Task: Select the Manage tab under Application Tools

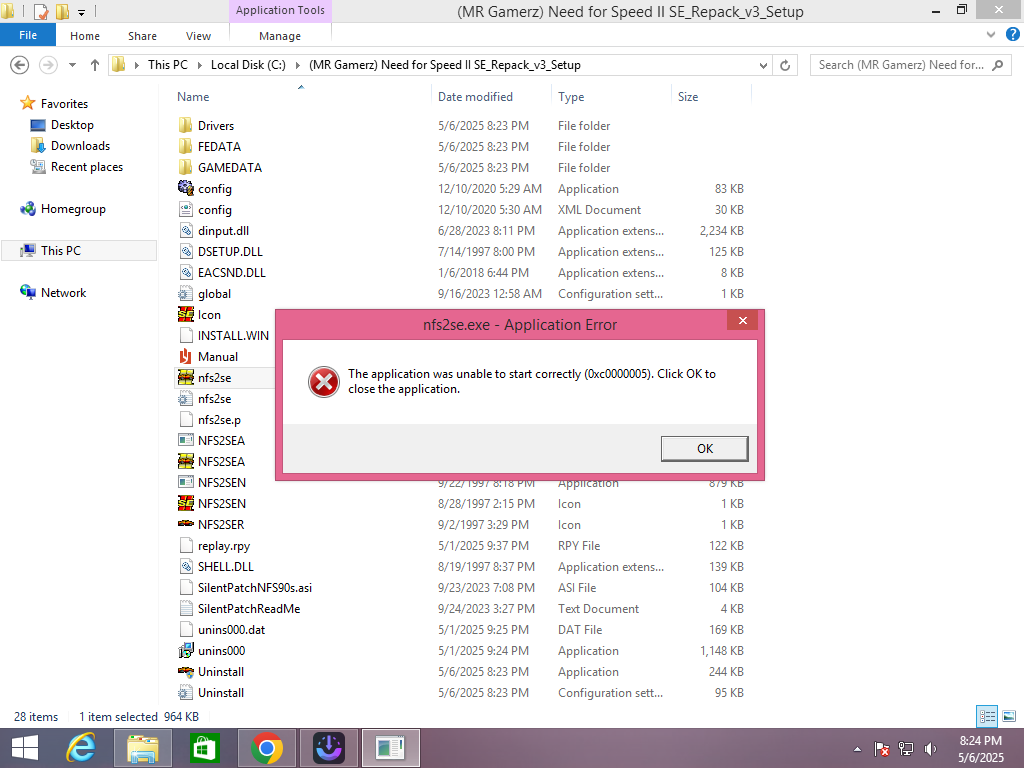Action: click(x=280, y=36)
